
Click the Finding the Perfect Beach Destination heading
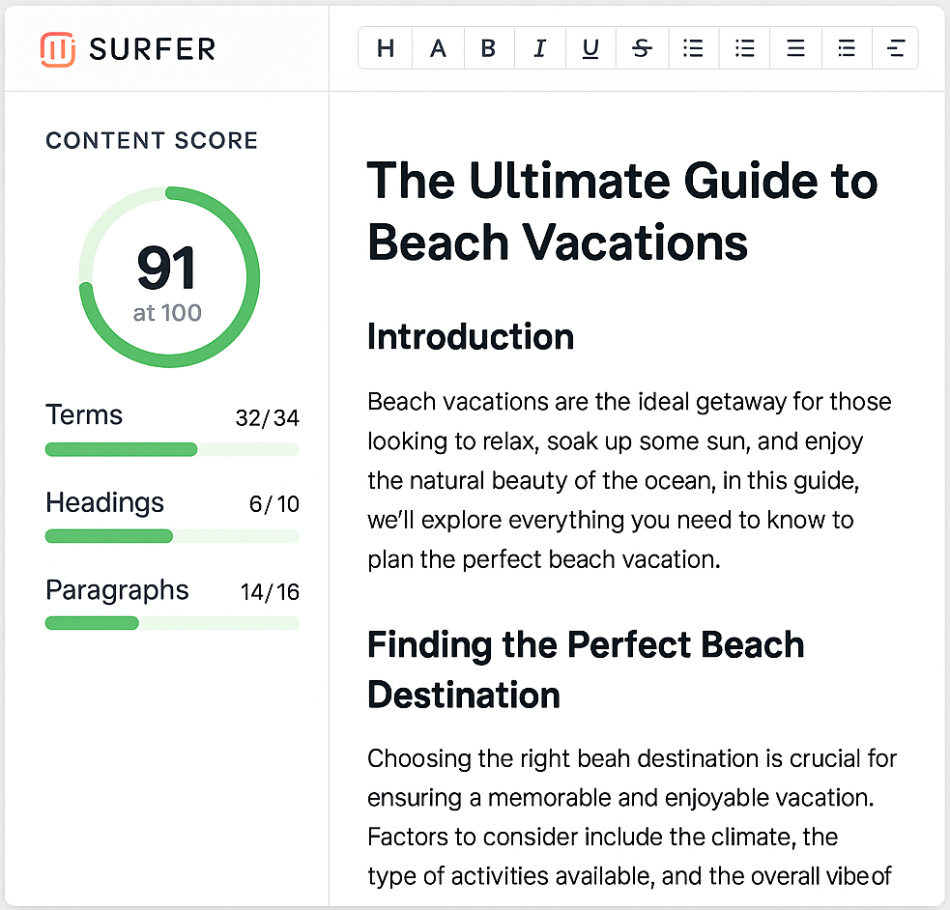(585, 669)
